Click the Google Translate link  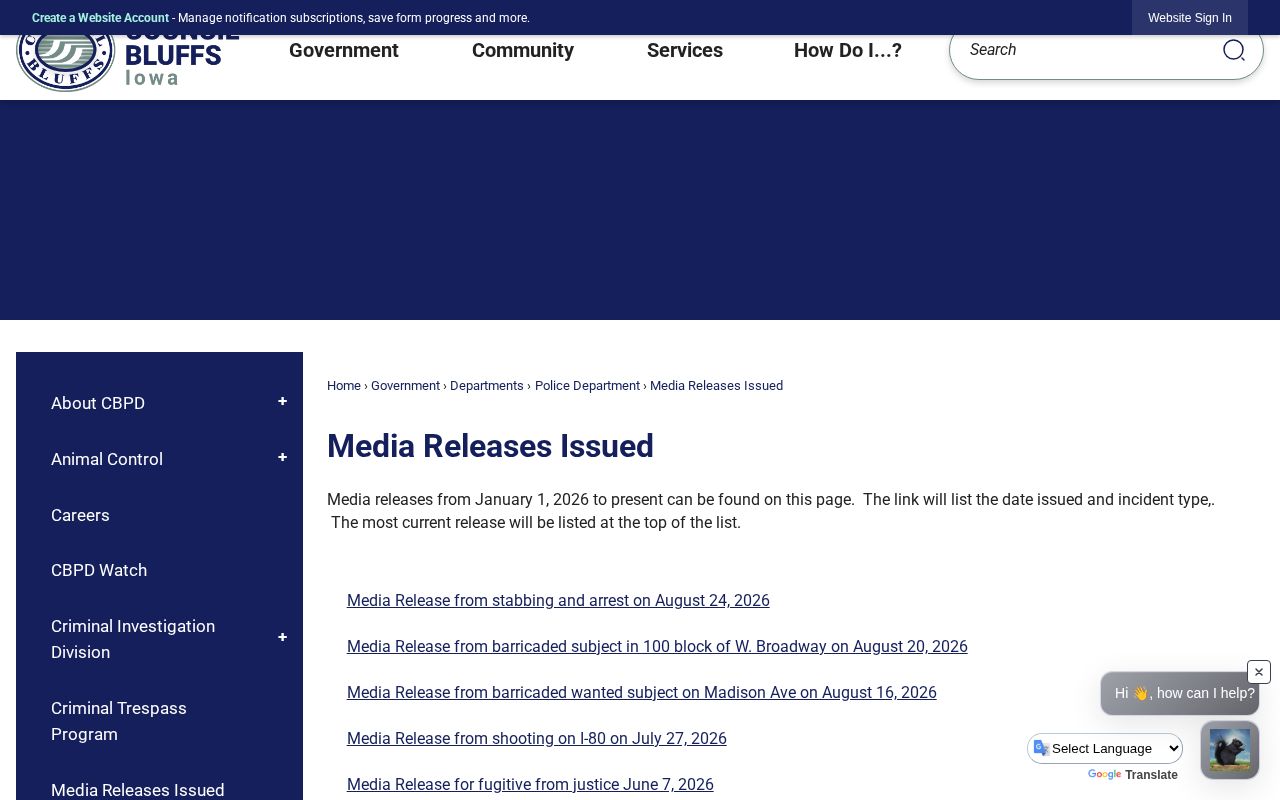[x=1133, y=775]
